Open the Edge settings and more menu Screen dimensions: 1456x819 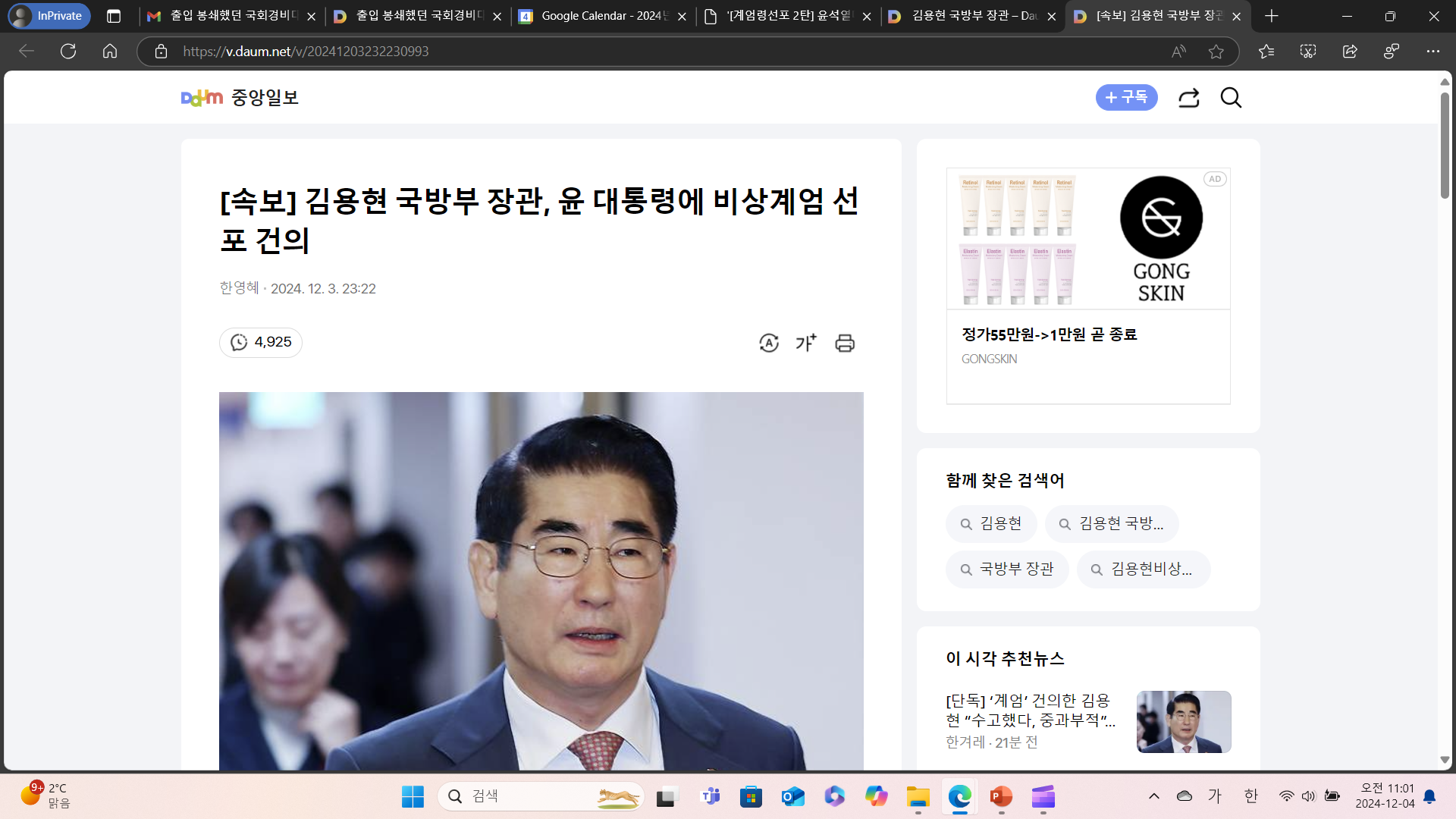(1432, 52)
